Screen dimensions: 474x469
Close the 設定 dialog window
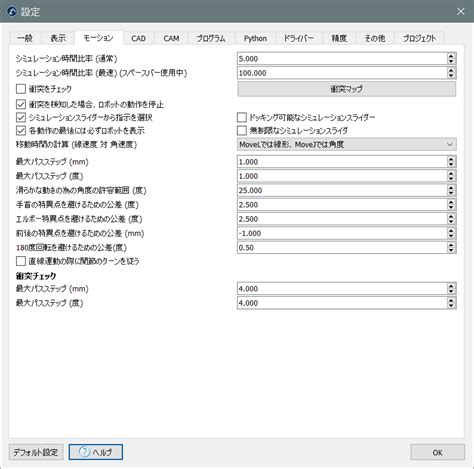coord(461,12)
